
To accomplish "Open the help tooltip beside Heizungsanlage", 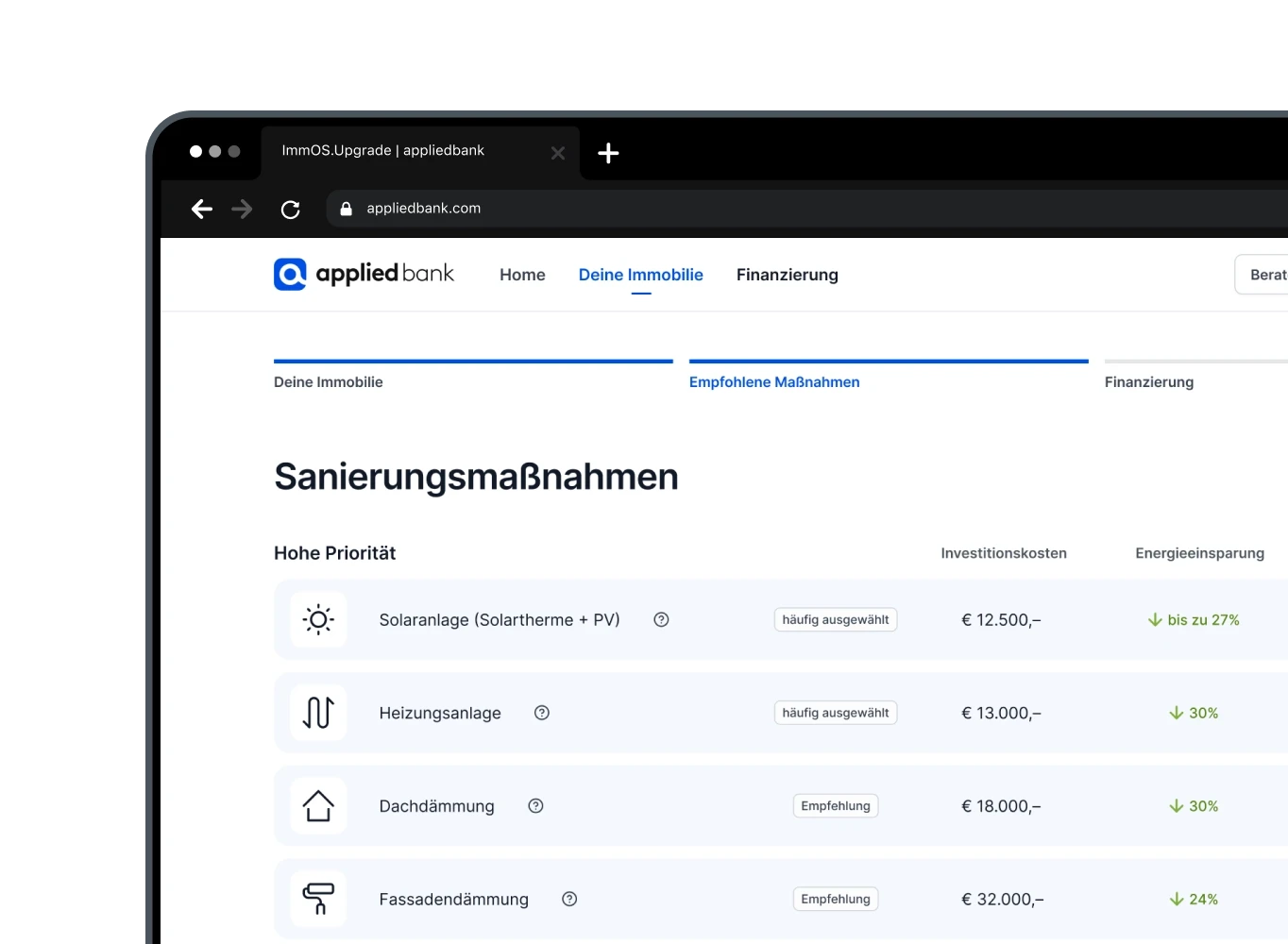I will point(542,713).
